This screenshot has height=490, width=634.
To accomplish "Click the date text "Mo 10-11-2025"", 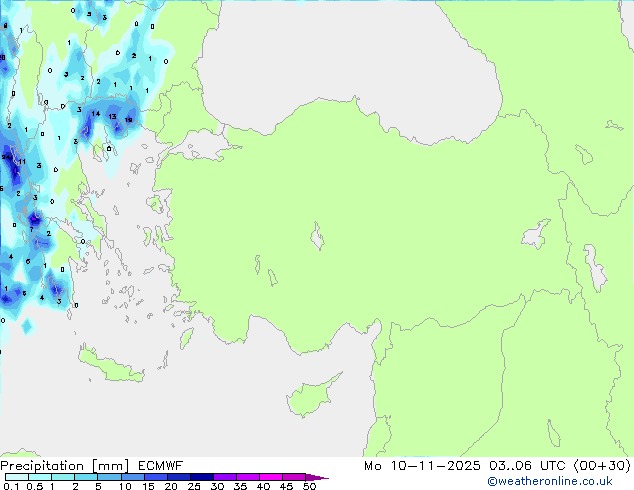I will point(422,466).
